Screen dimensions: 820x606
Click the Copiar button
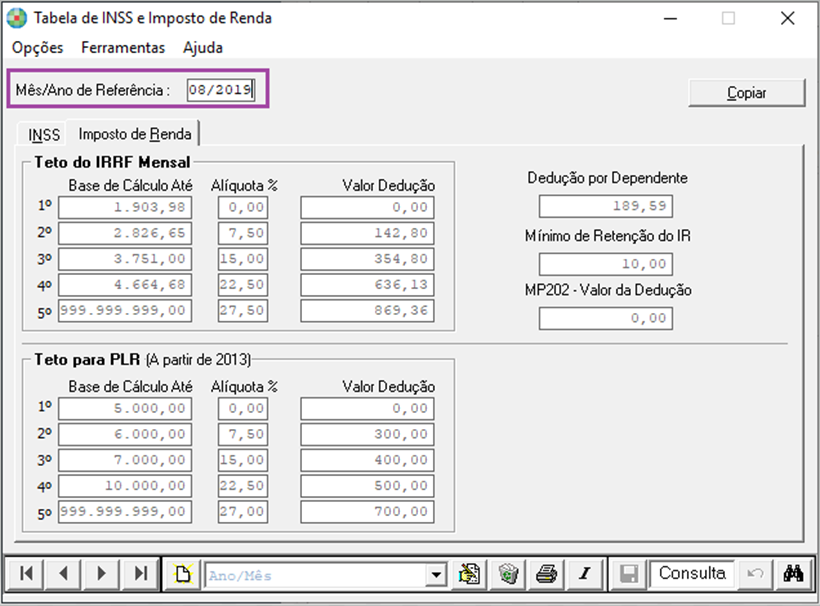tap(747, 93)
